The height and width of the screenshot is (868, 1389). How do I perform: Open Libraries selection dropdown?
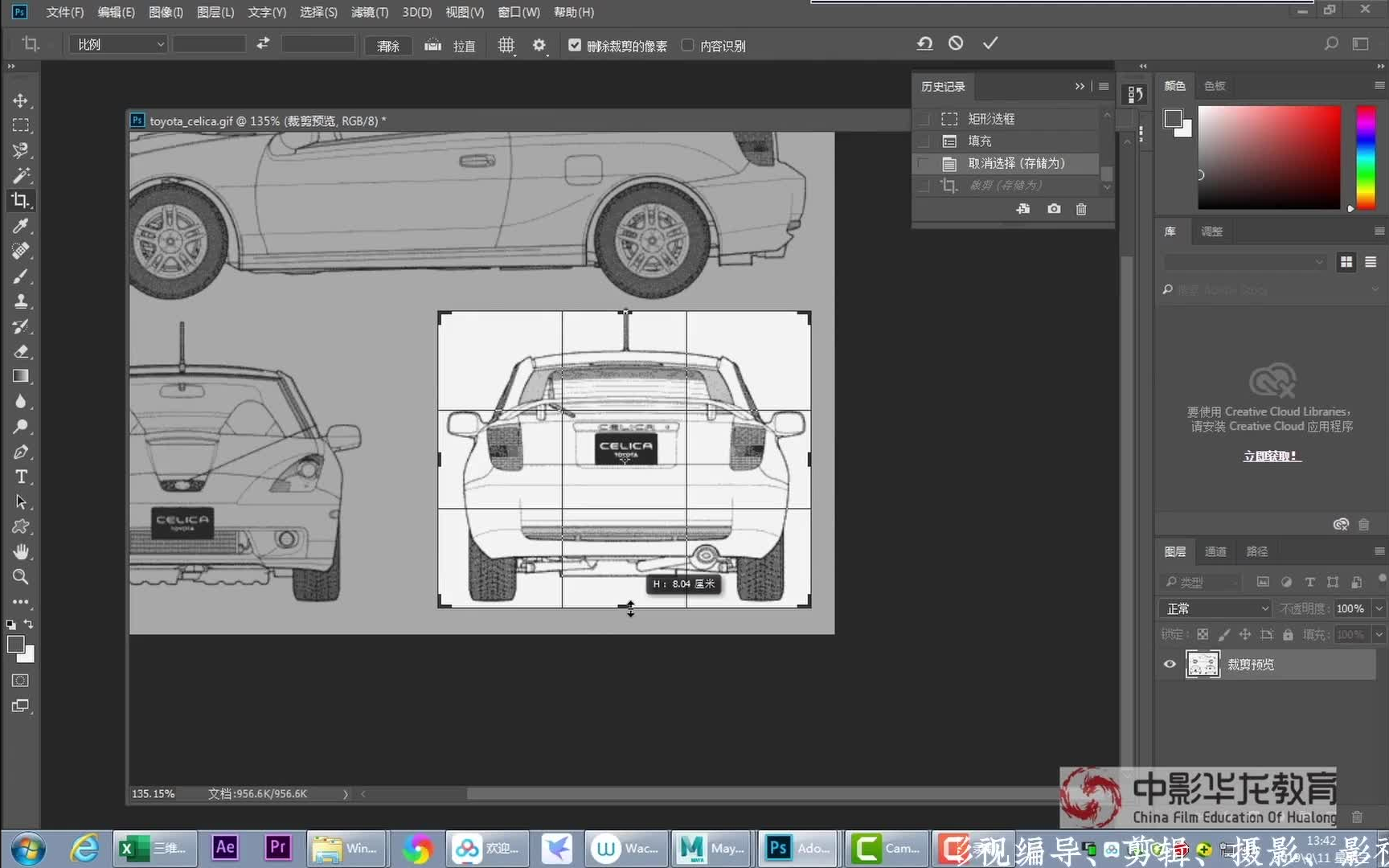pyautogui.click(x=1244, y=262)
